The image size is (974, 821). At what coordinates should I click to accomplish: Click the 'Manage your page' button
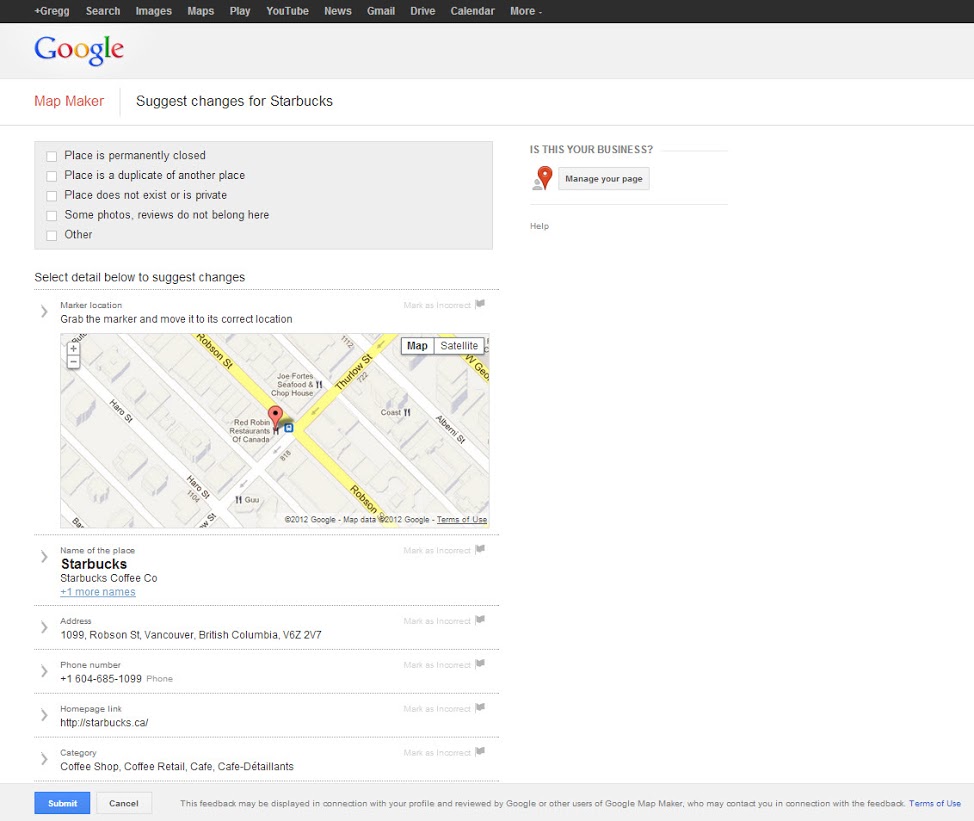point(604,179)
